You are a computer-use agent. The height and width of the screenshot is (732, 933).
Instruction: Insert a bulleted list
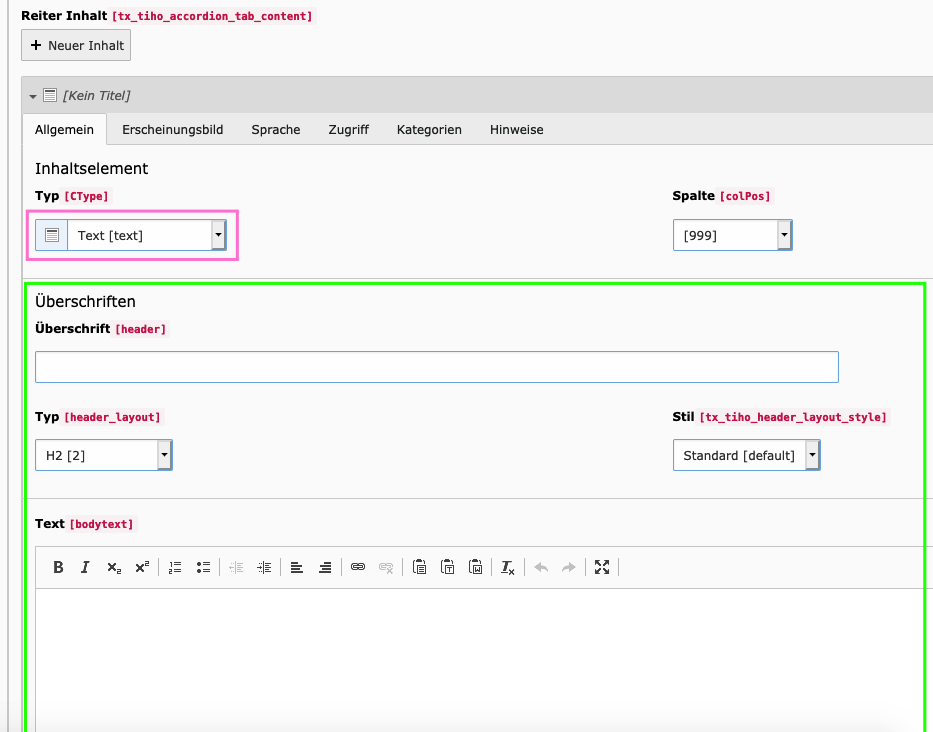(203, 567)
